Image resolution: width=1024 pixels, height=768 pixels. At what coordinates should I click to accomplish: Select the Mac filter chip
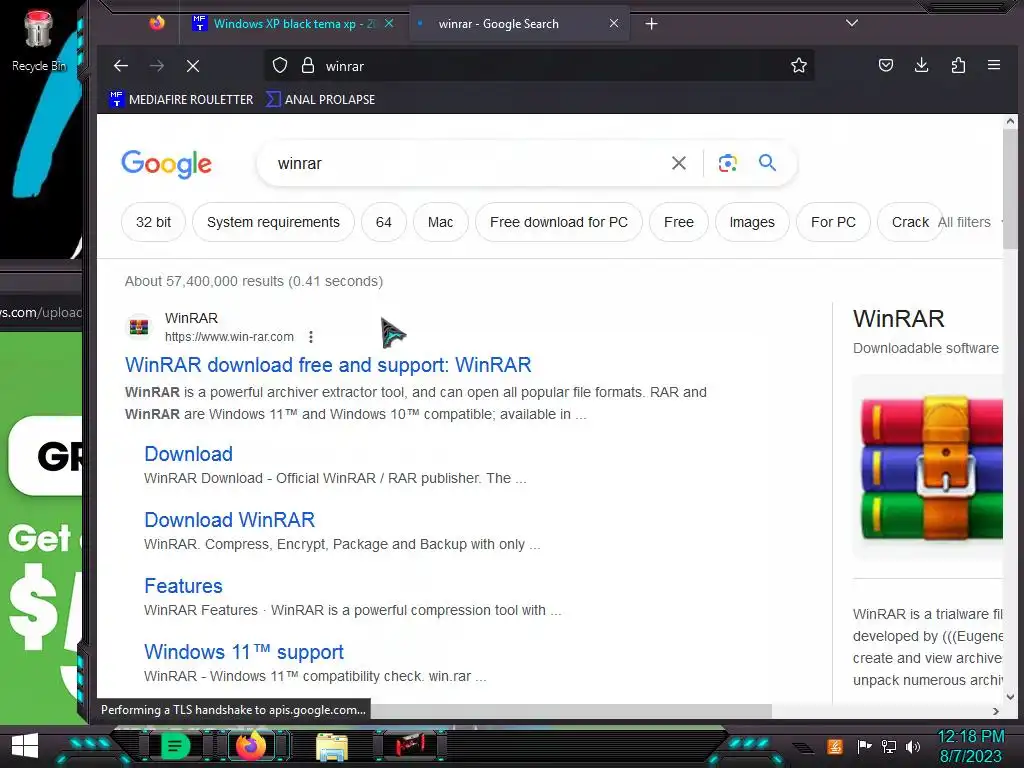click(440, 222)
